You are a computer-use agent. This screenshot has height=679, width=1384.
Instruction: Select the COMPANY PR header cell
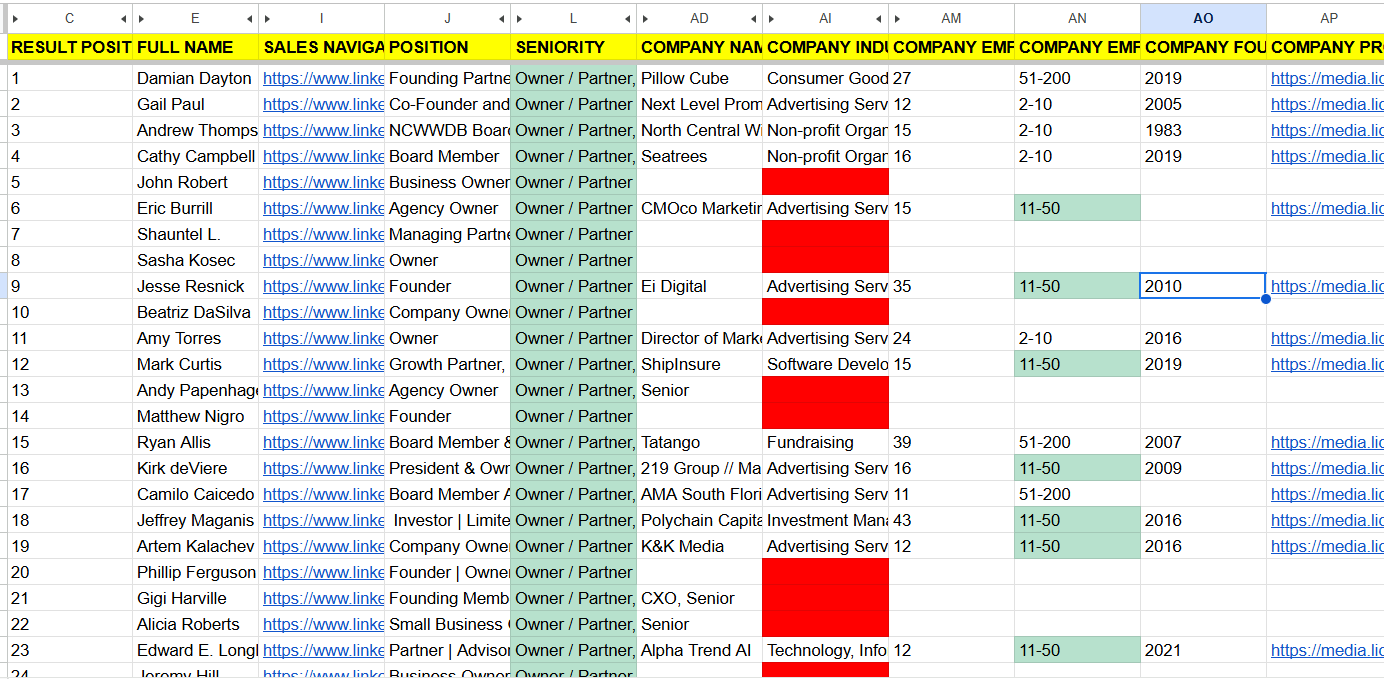1325,47
